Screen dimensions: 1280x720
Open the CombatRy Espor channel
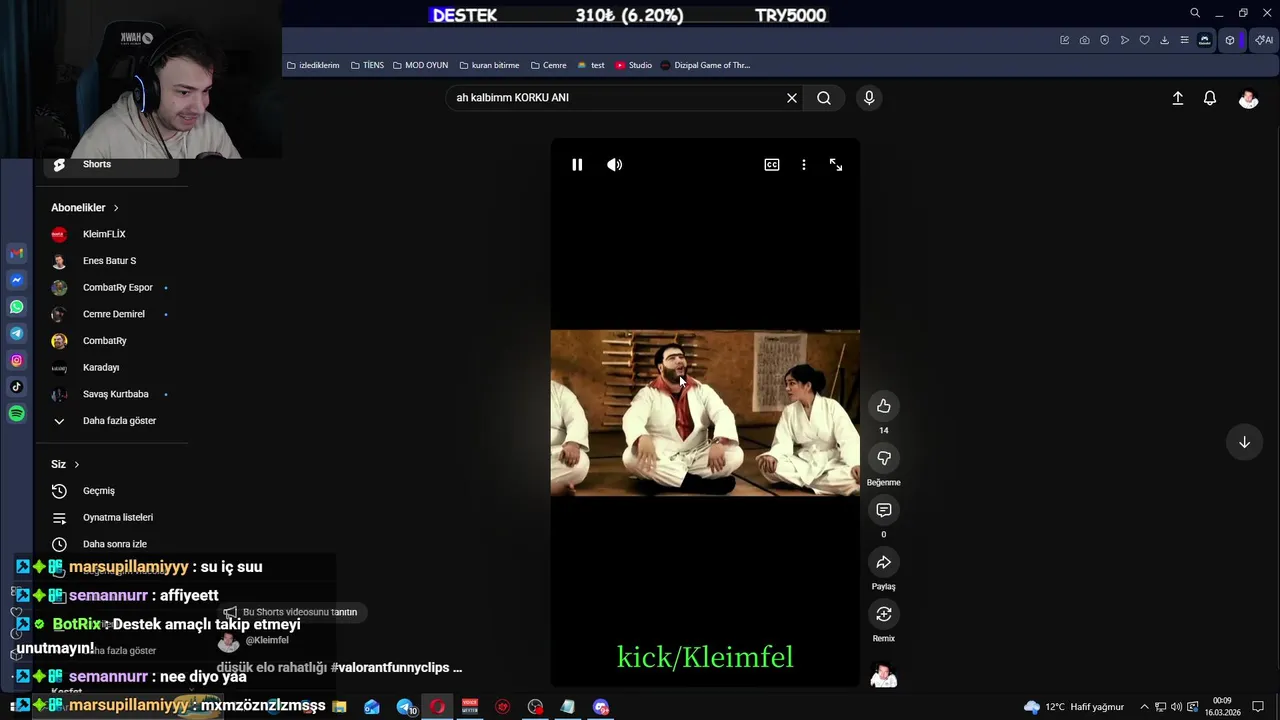tap(118, 288)
